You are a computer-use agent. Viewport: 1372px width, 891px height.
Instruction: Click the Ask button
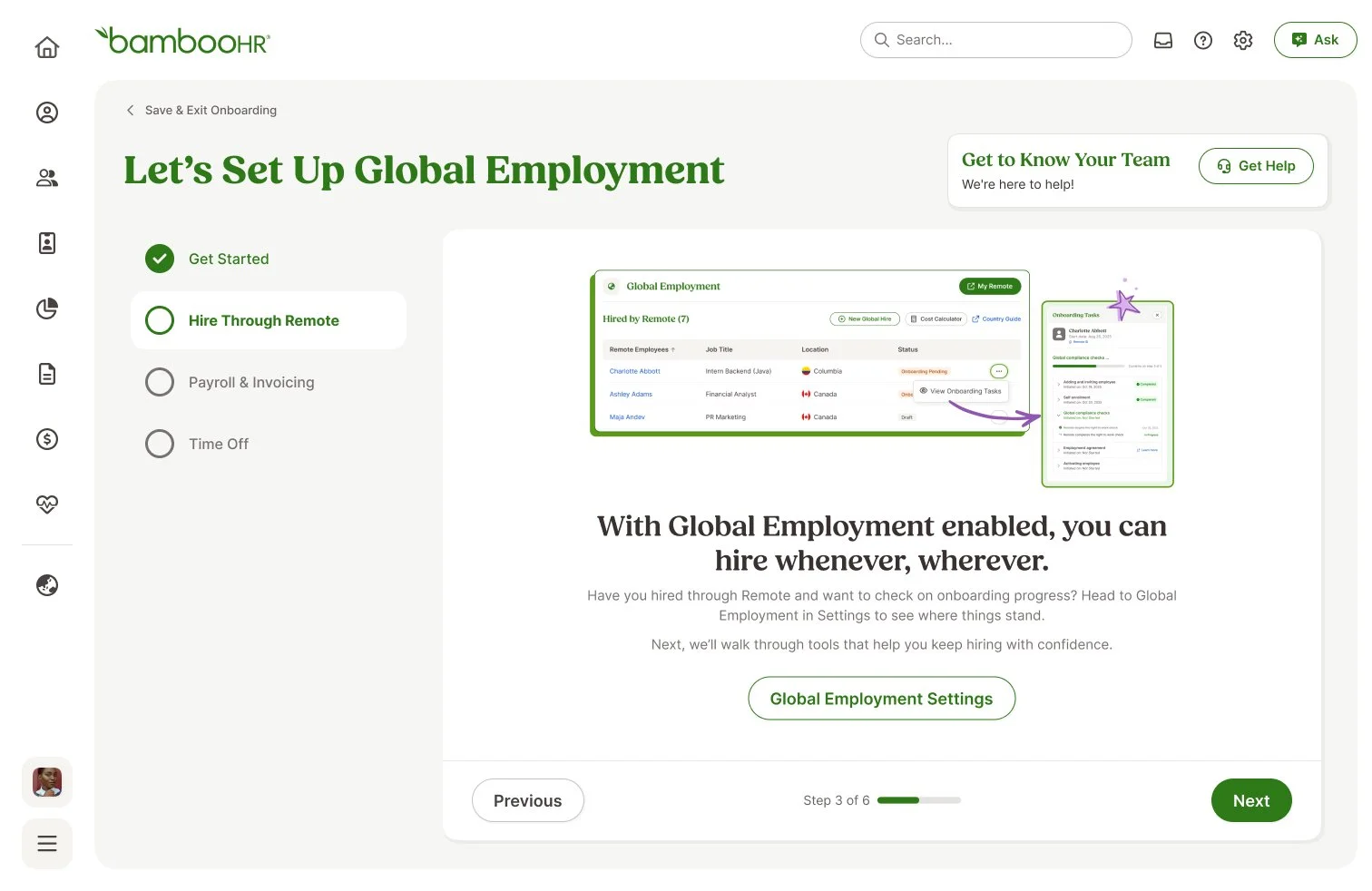(1315, 40)
